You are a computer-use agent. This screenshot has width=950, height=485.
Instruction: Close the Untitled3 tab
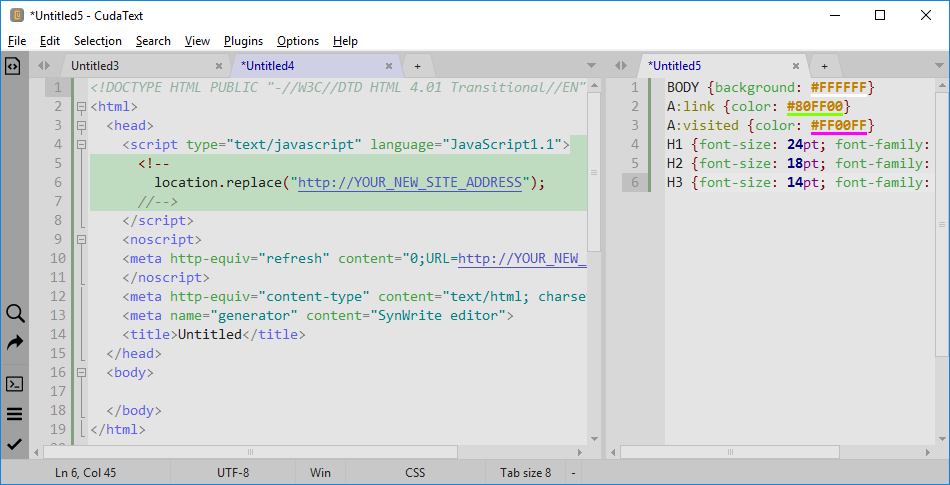pyautogui.click(x=219, y=66)
